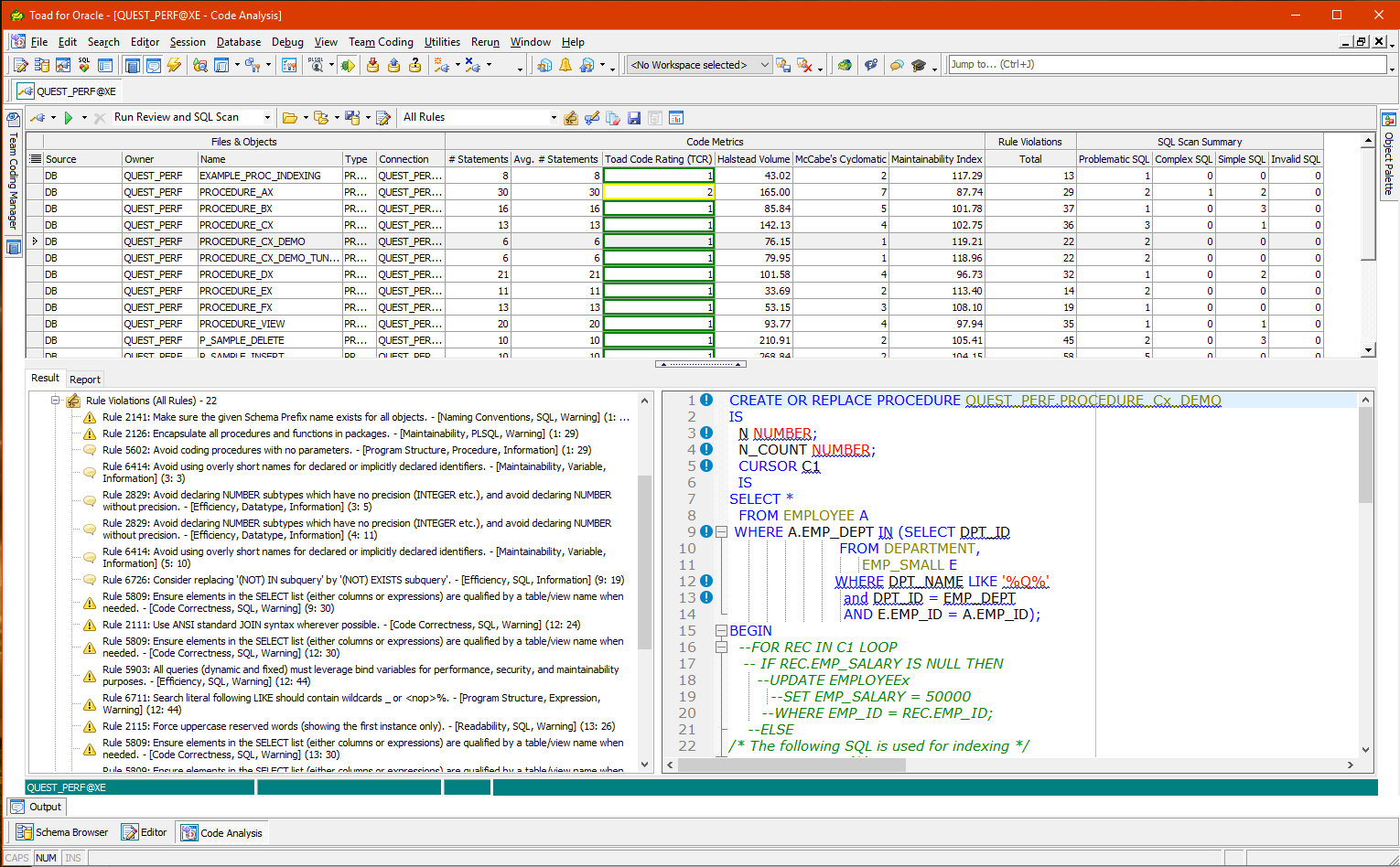The height and width of the screenshot is (867, 1400).
Task: Switch to the Editor window tab
Action: (x=145, y=832)
